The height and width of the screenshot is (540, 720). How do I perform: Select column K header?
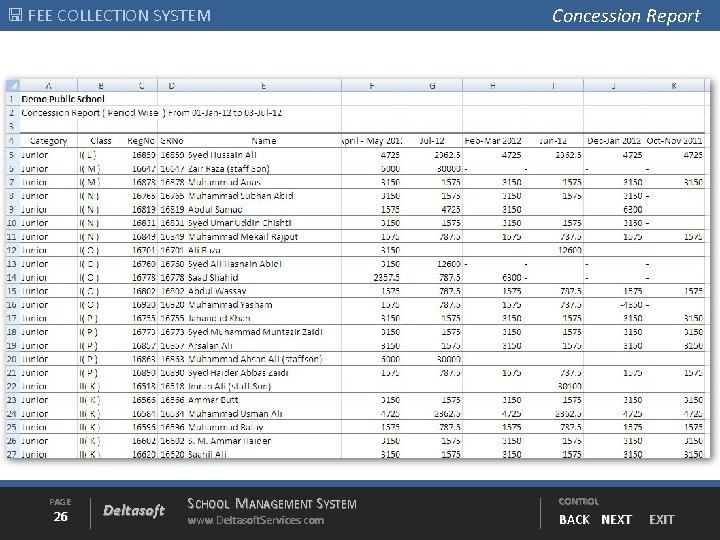[x=674, y=85]
